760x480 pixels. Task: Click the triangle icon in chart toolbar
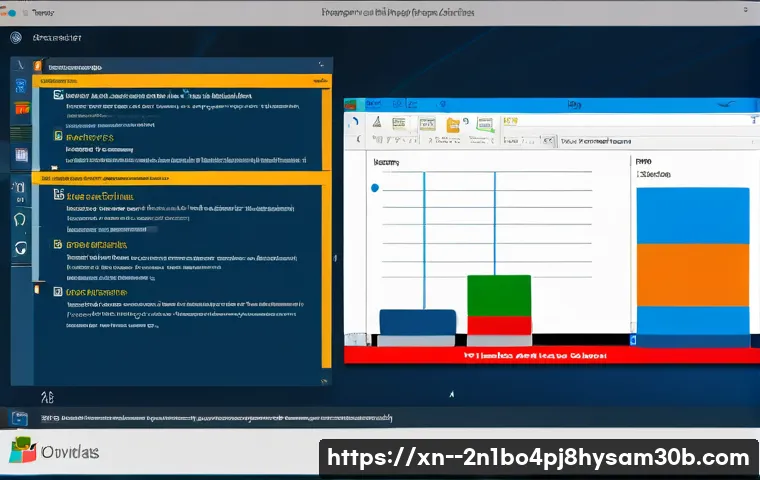[376, 123]
